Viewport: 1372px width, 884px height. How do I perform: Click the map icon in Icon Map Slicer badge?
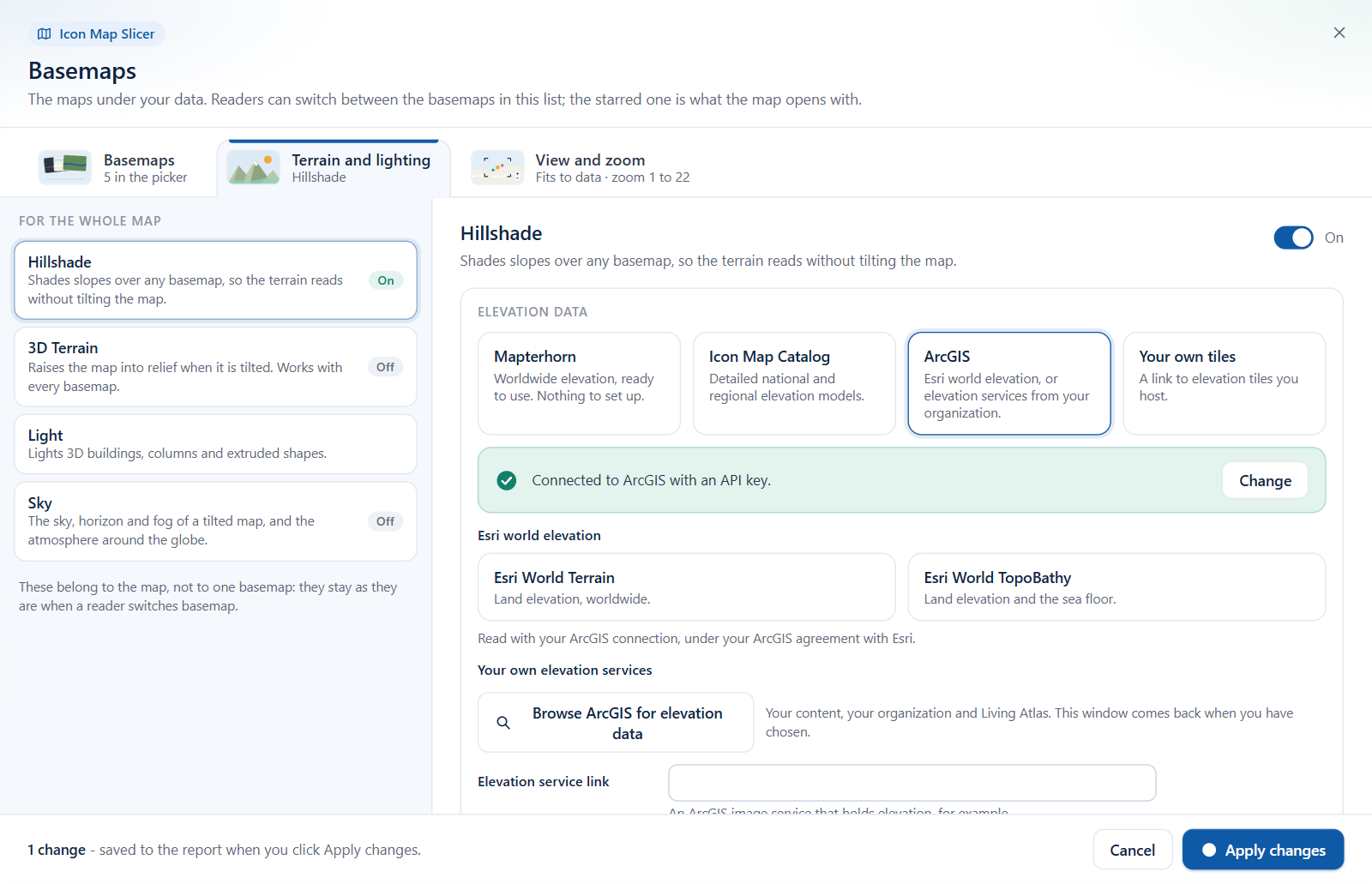(45, 34)
